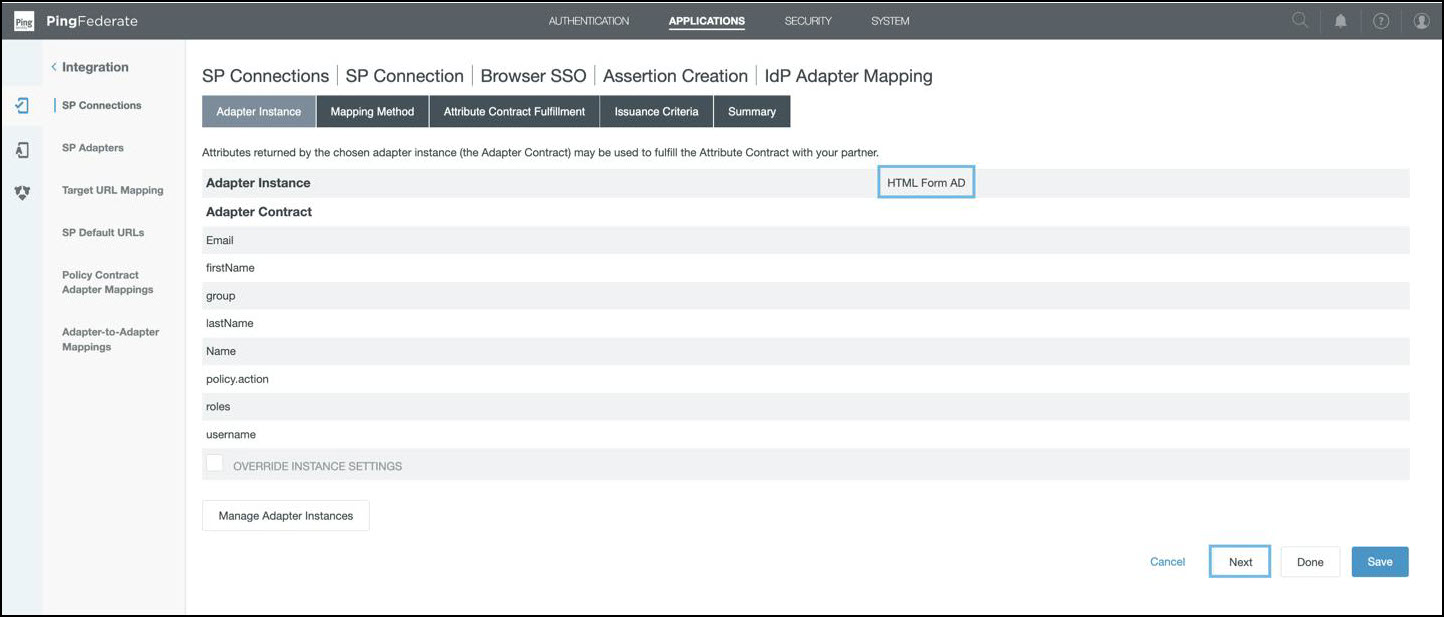
Task: Select Target URL Mapping in sidebar
Action: coord(112,190)
